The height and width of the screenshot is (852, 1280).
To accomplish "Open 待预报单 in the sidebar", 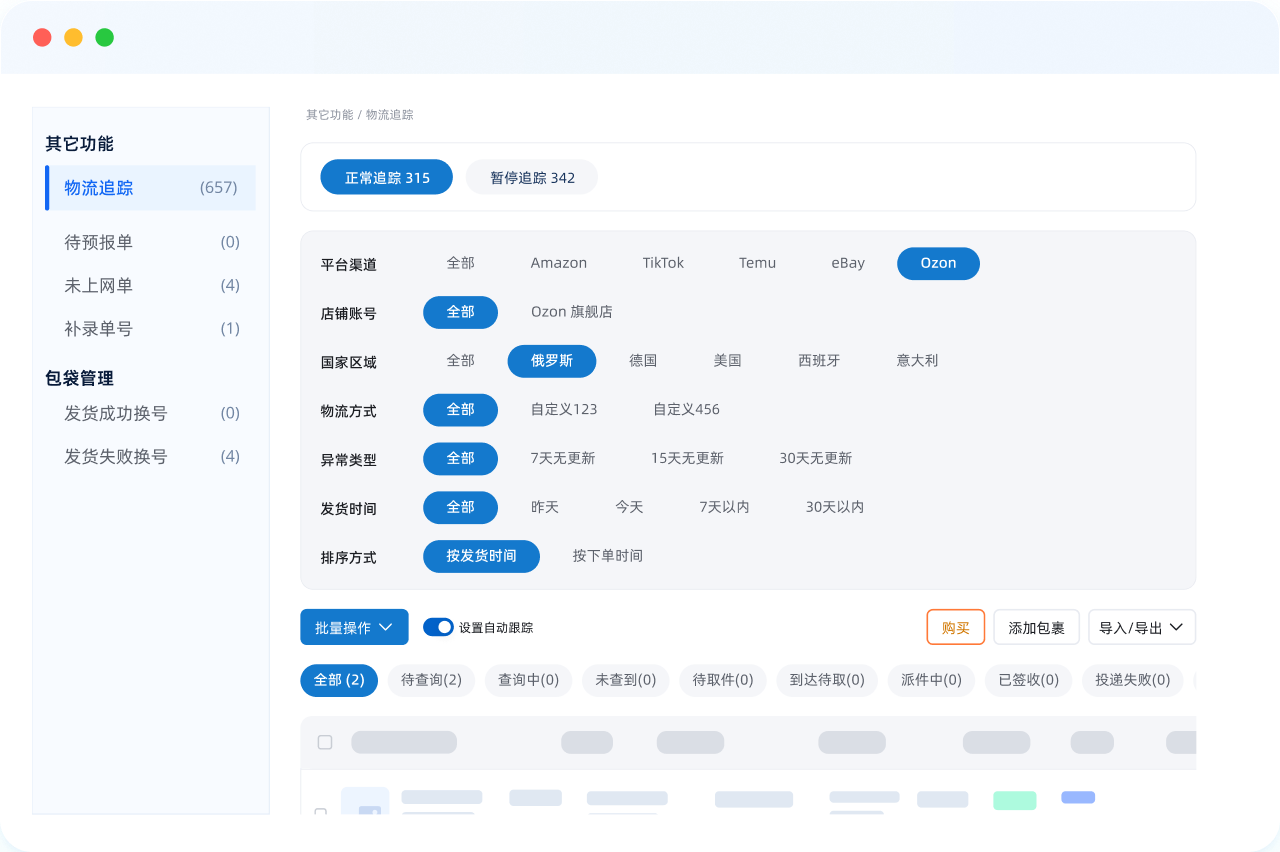I will (x=150, y=242).
